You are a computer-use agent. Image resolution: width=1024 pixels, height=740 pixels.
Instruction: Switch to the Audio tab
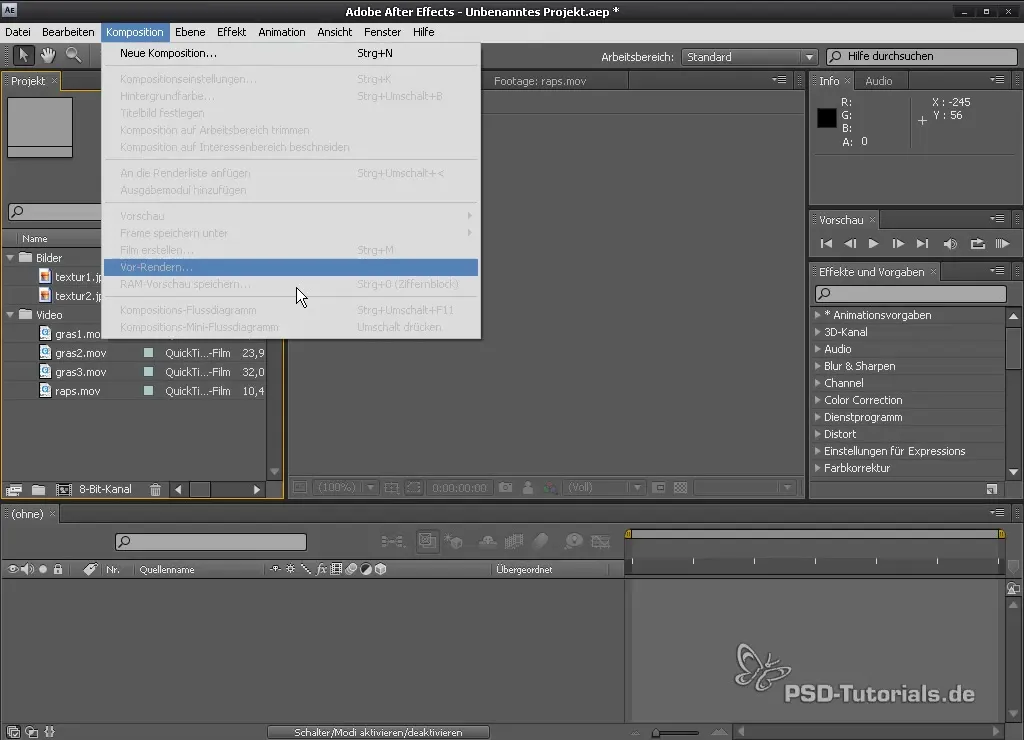pyautogui.click(x=878, y=81)
